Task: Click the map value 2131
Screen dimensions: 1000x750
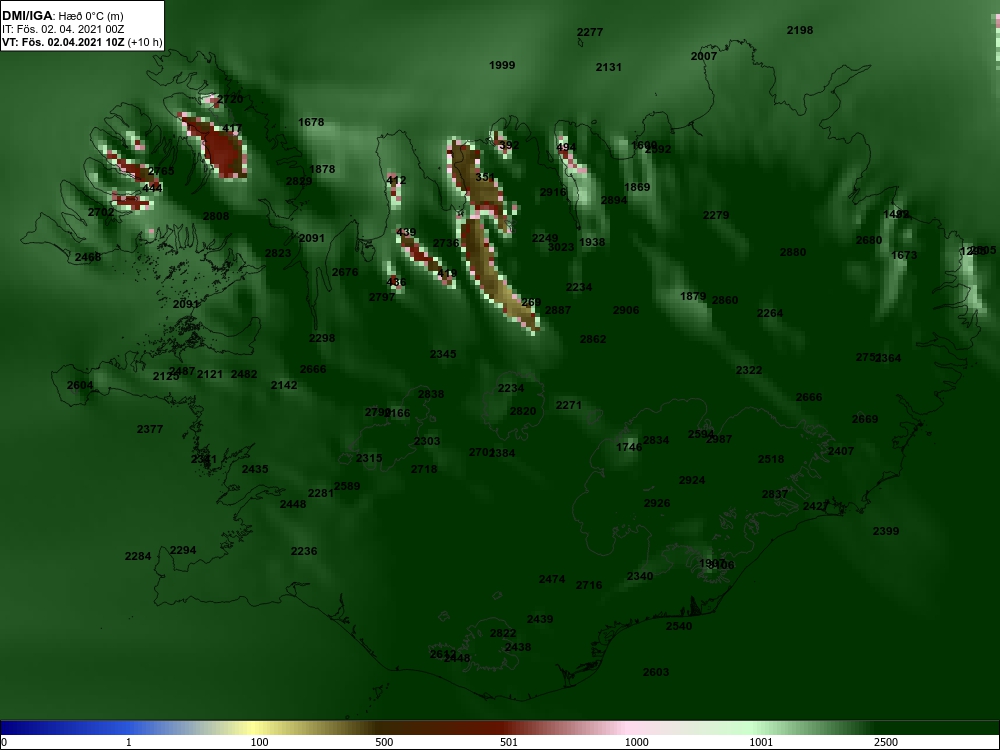Action: pyautogui.click(x=608, y=67)
